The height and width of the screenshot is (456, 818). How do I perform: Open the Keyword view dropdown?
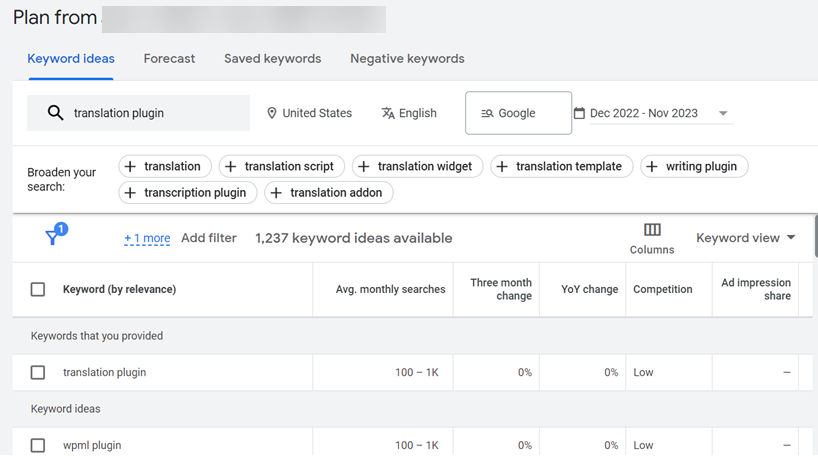pyautogui.click(x=745, y=238)
